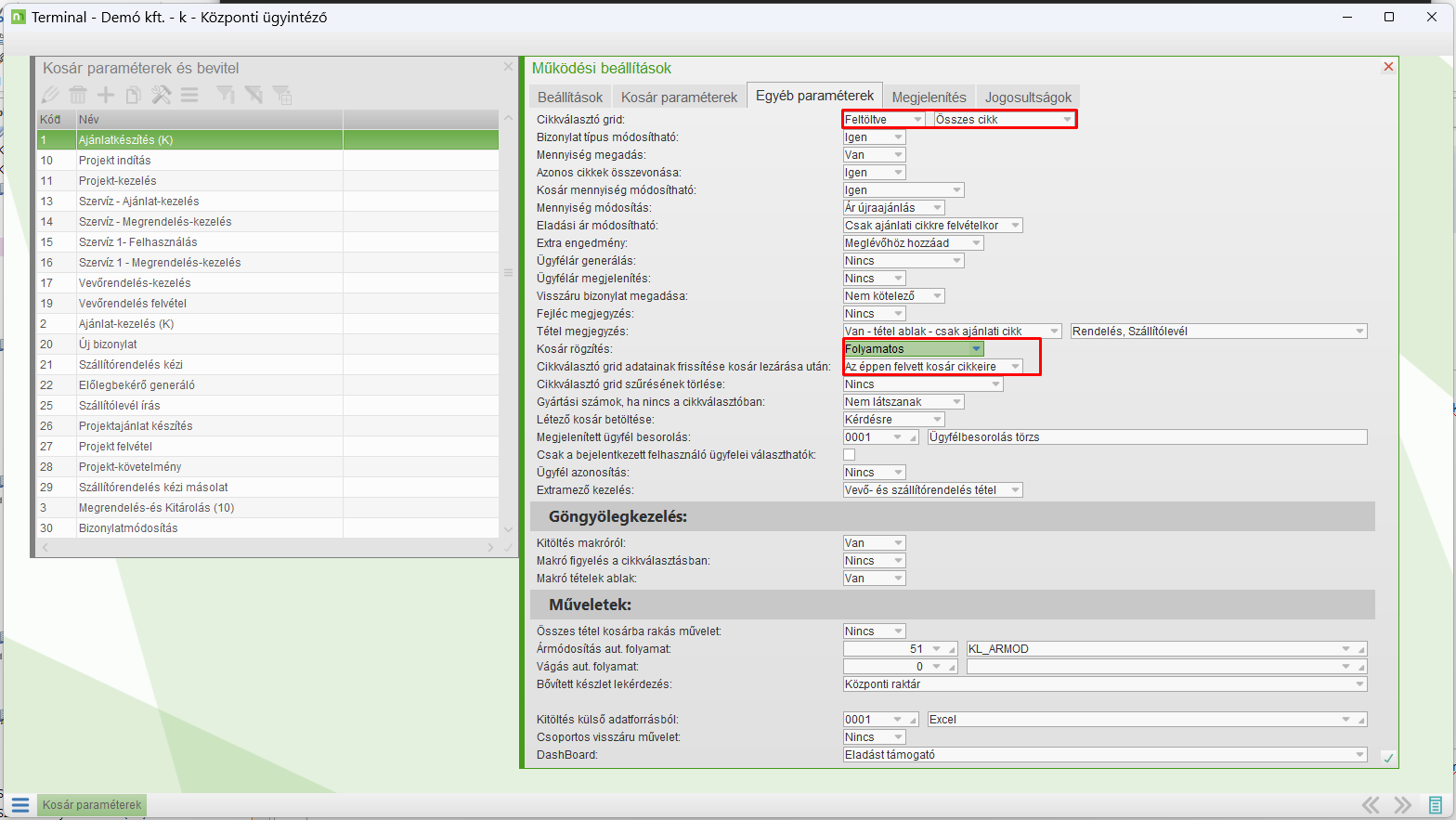The height and width of the screenshot is (820, 1456).
Task: Select the Projekt indítás row
Action: [267, 161]
